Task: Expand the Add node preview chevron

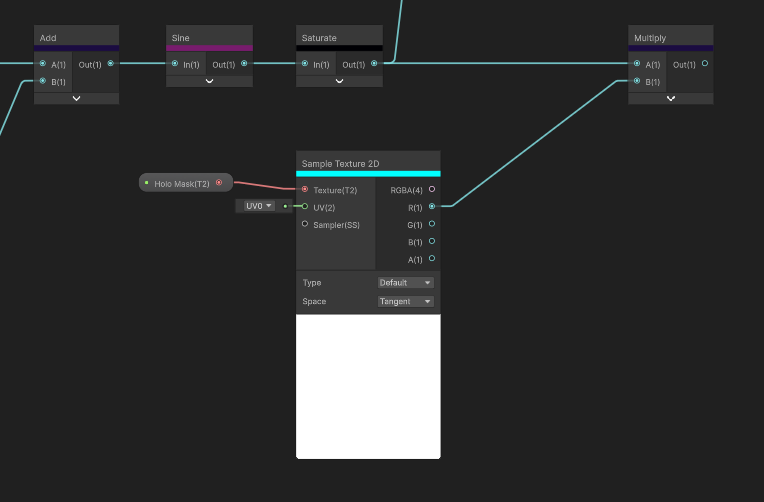Action: tap(76, 98)
